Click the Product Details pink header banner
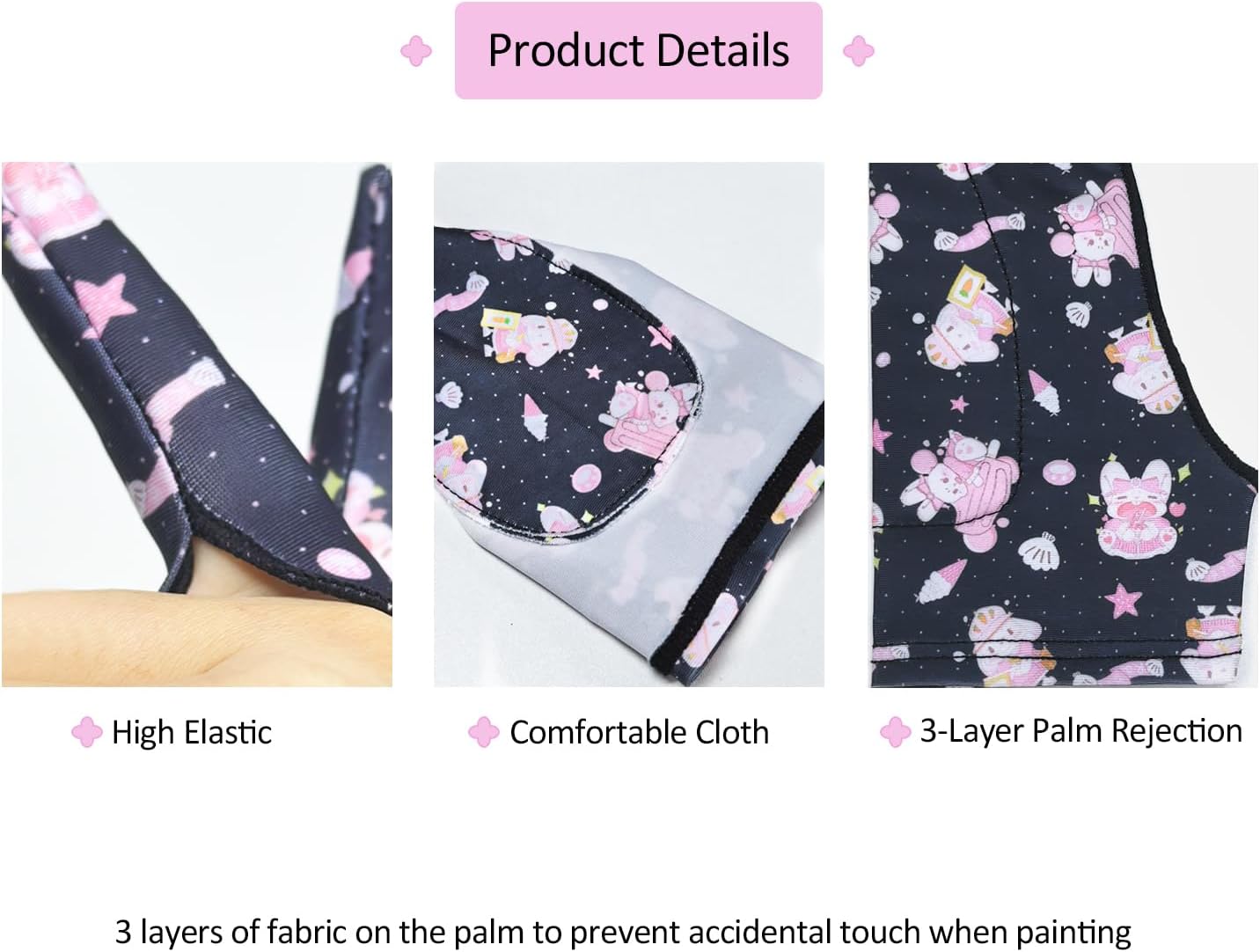This screenshot has width=1260, height=952. click(x=638, y=50)
